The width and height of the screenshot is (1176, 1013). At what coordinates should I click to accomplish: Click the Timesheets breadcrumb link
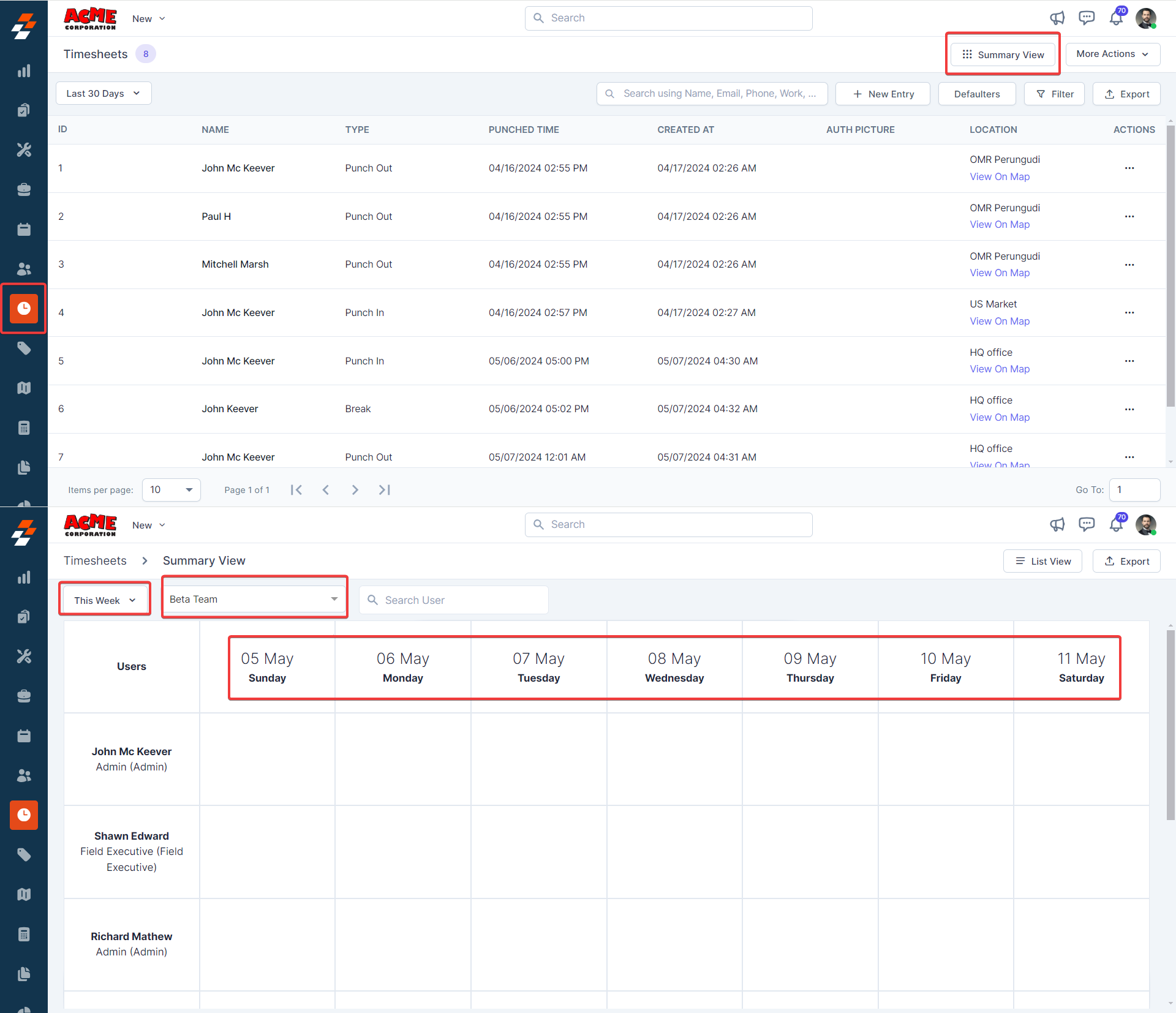click(95, 560)
